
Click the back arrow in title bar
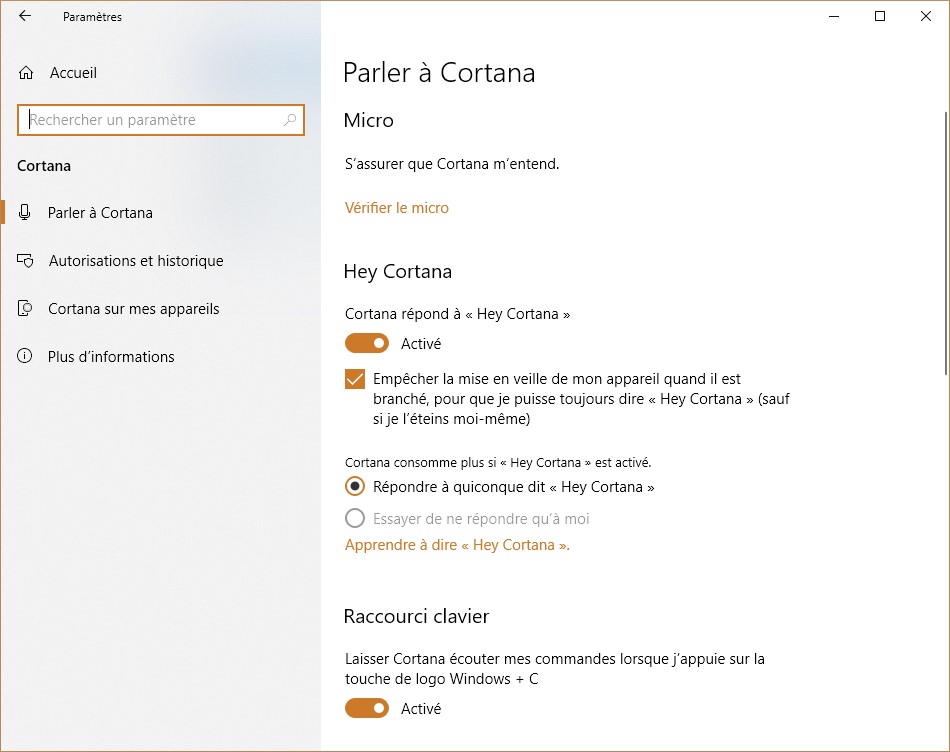click(x=25, y=16)
